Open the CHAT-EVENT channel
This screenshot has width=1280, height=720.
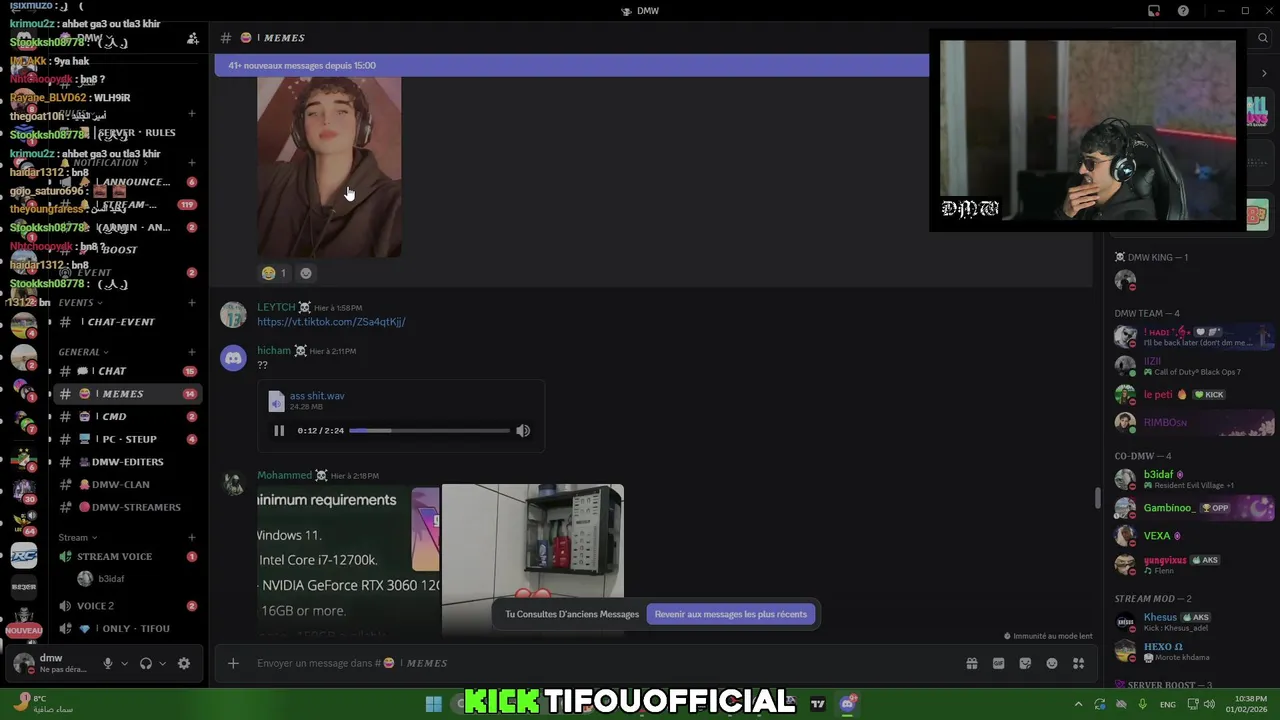click(126, 322)
